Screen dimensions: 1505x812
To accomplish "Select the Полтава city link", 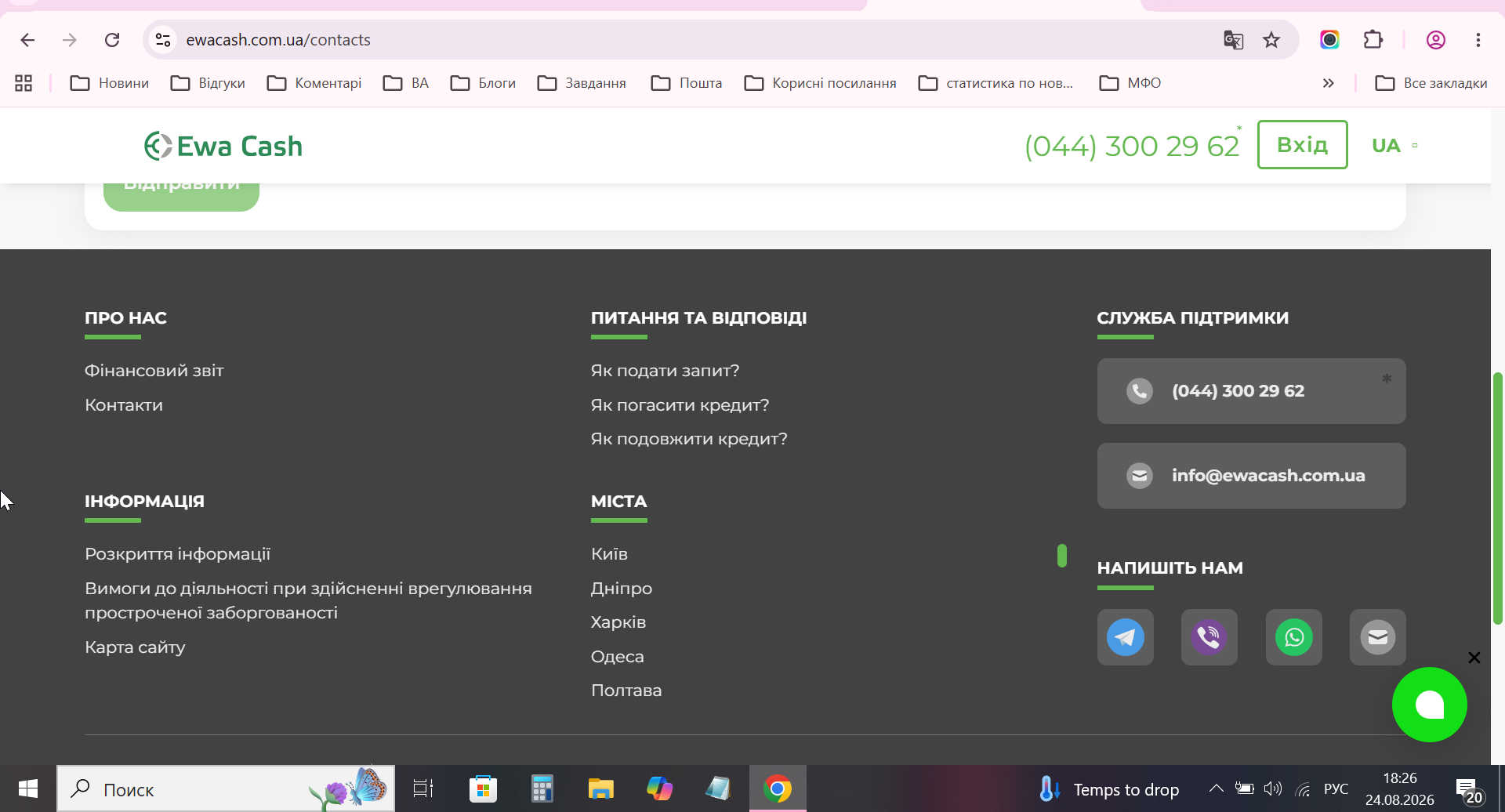I will (626, 691).
